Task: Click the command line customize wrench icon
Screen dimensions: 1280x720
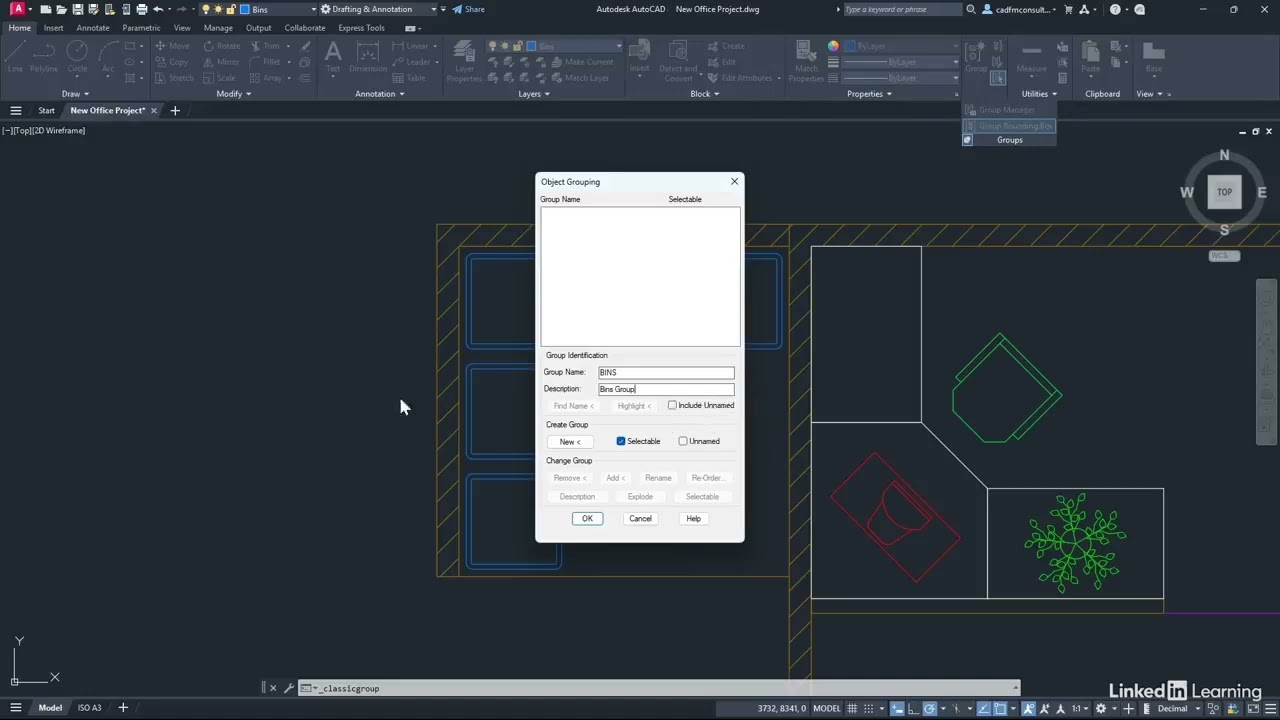Action: 288,688
